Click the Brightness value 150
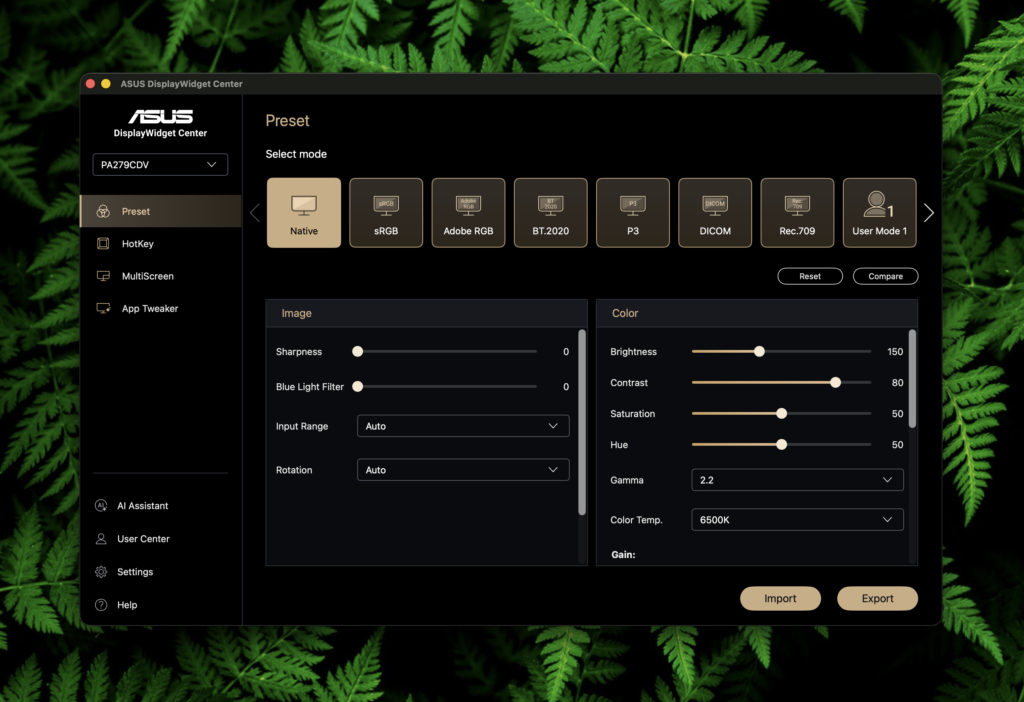 click(x=895, y=351)
